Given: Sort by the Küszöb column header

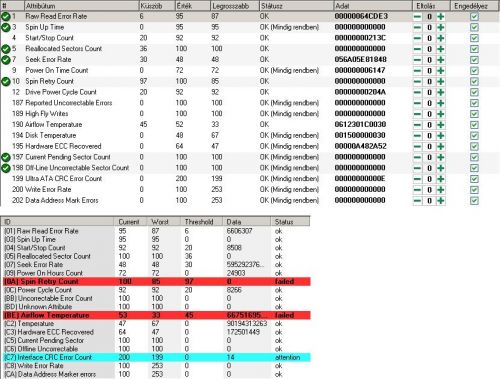Looking at the screenshot, I should pos(157,6).
